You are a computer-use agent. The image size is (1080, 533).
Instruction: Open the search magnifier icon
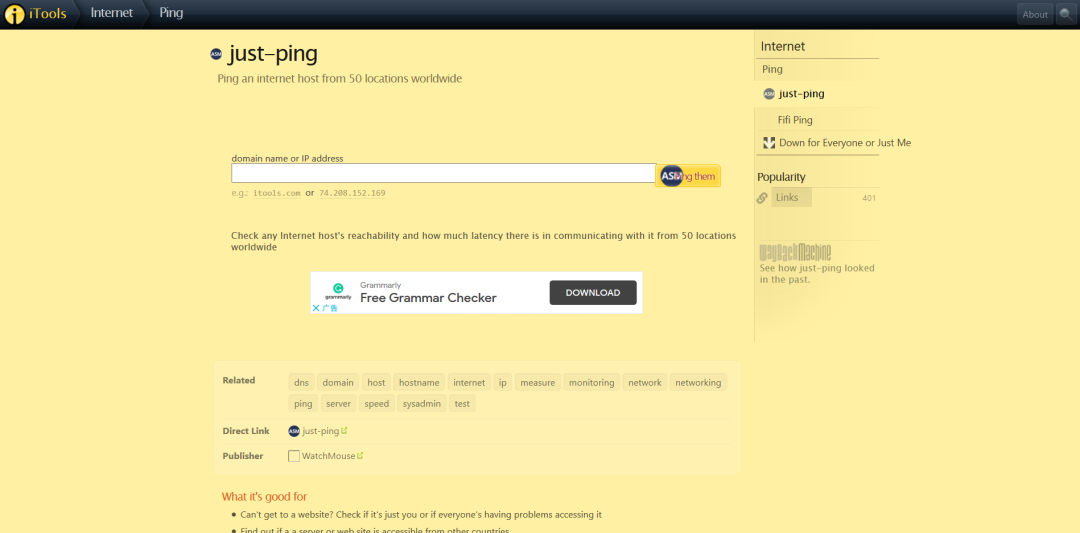point(1066,14)
